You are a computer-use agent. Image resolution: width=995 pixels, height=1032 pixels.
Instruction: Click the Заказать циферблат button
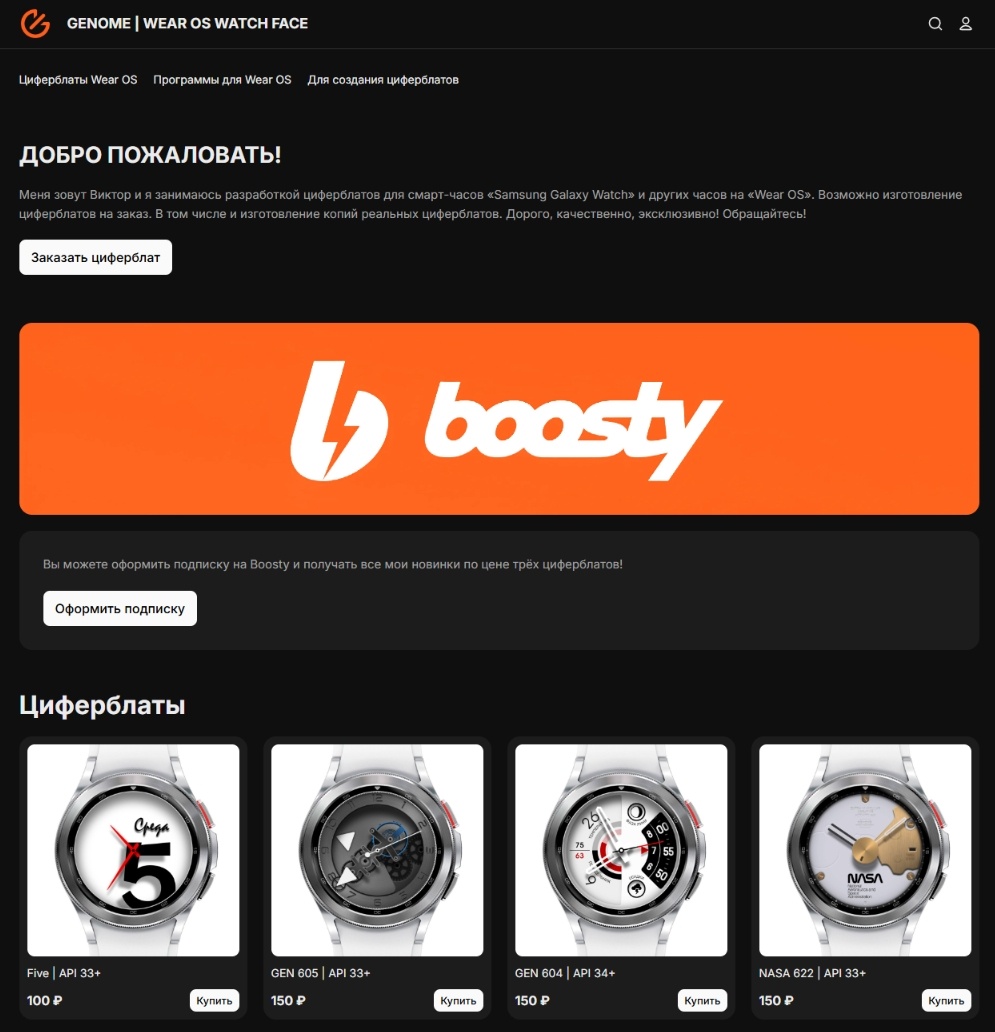(x=95, y=257)
